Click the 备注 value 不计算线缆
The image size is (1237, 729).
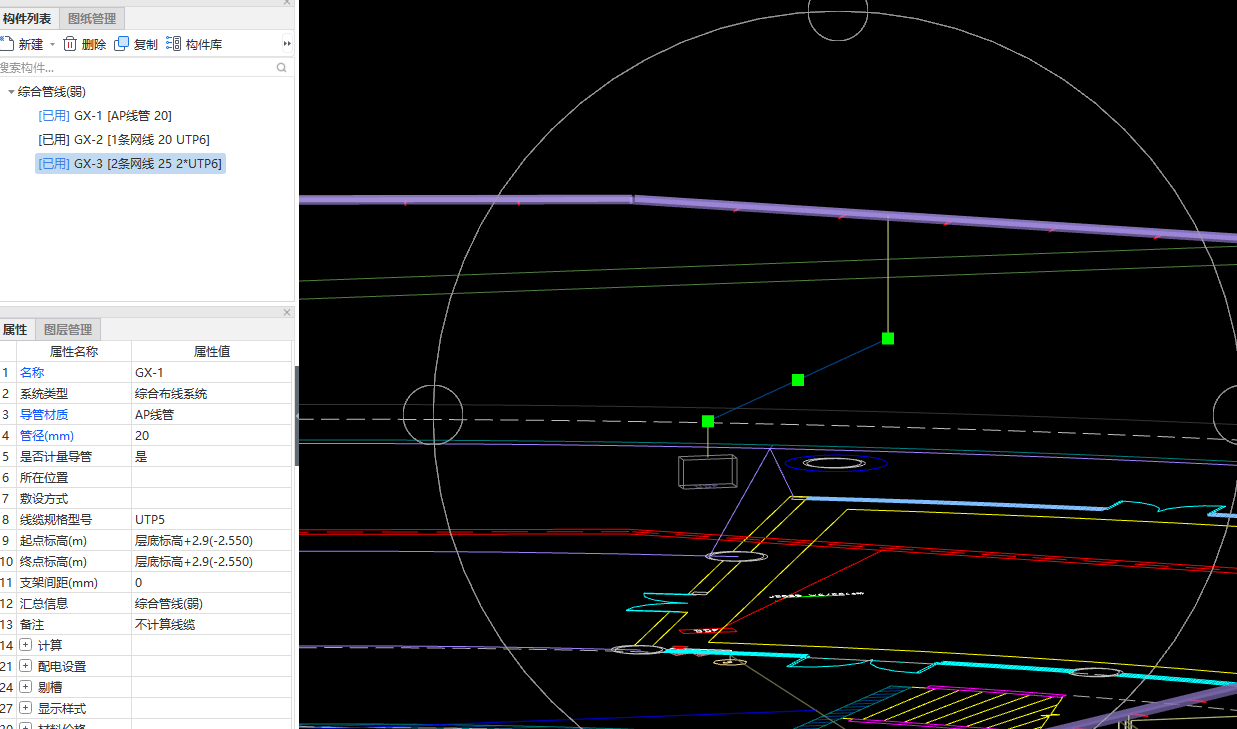pos(211,625)
